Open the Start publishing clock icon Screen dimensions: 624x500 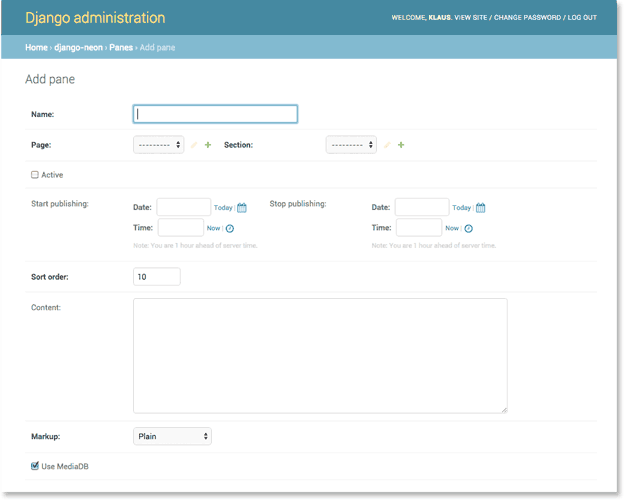click(230, 229)
